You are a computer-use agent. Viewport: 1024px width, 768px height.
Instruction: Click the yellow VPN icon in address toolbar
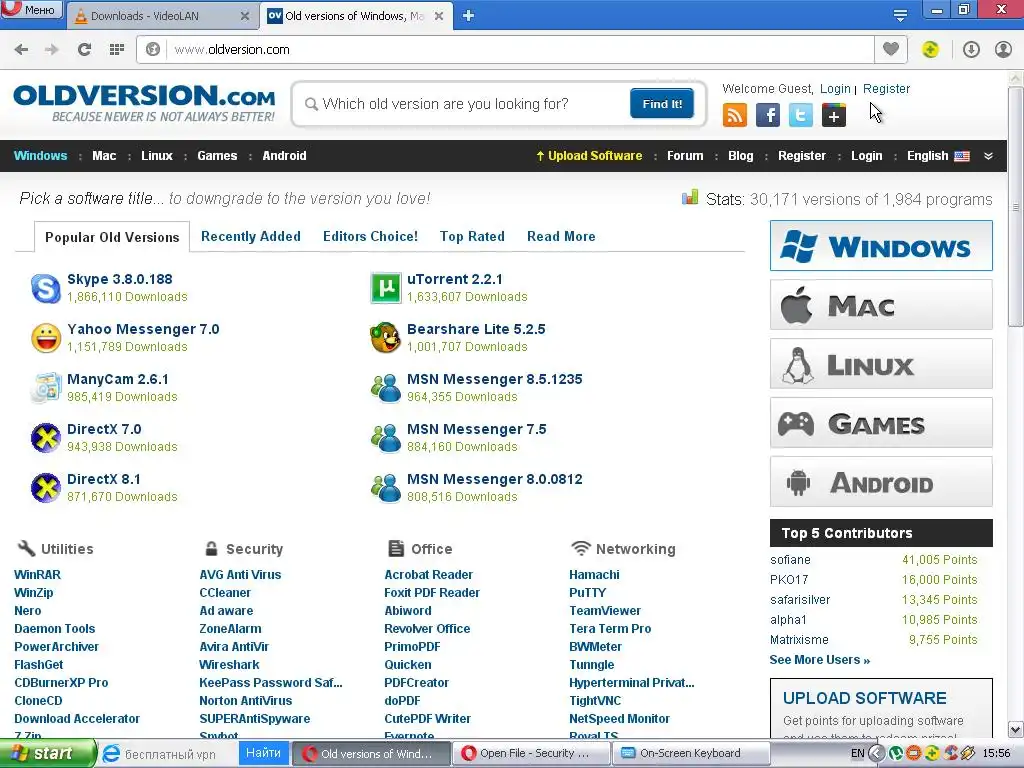pos(930,50)
